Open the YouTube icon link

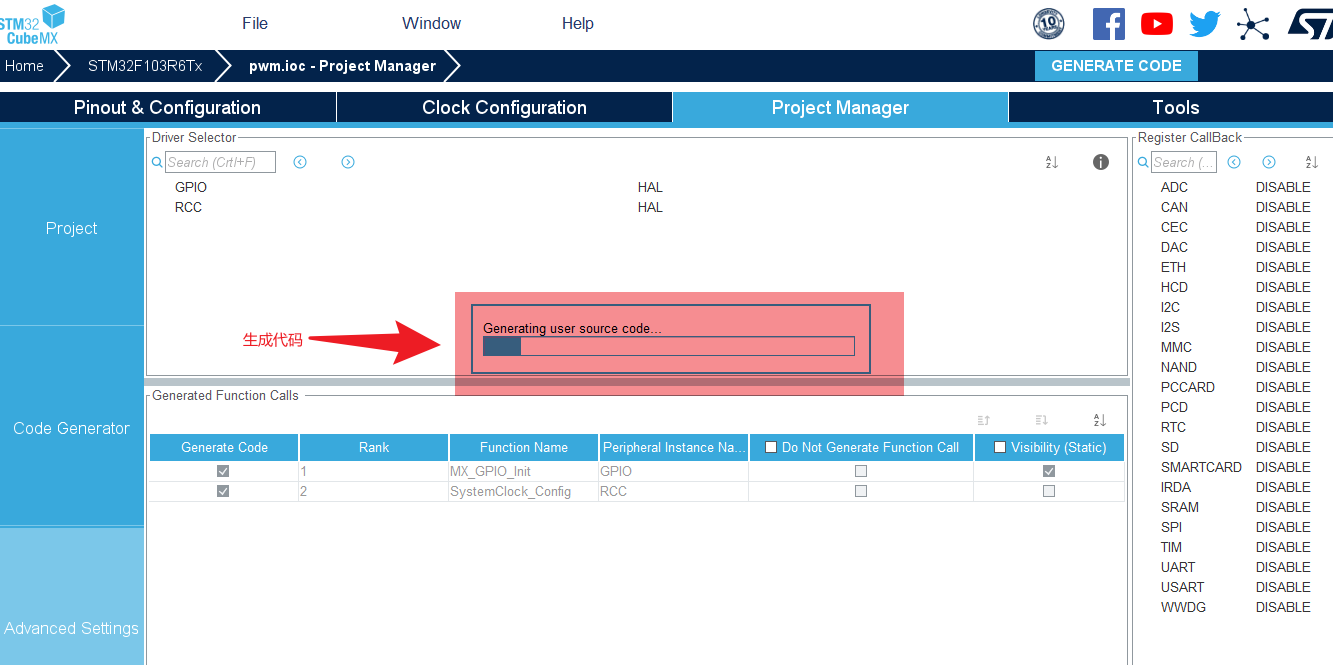(1157, 24)
